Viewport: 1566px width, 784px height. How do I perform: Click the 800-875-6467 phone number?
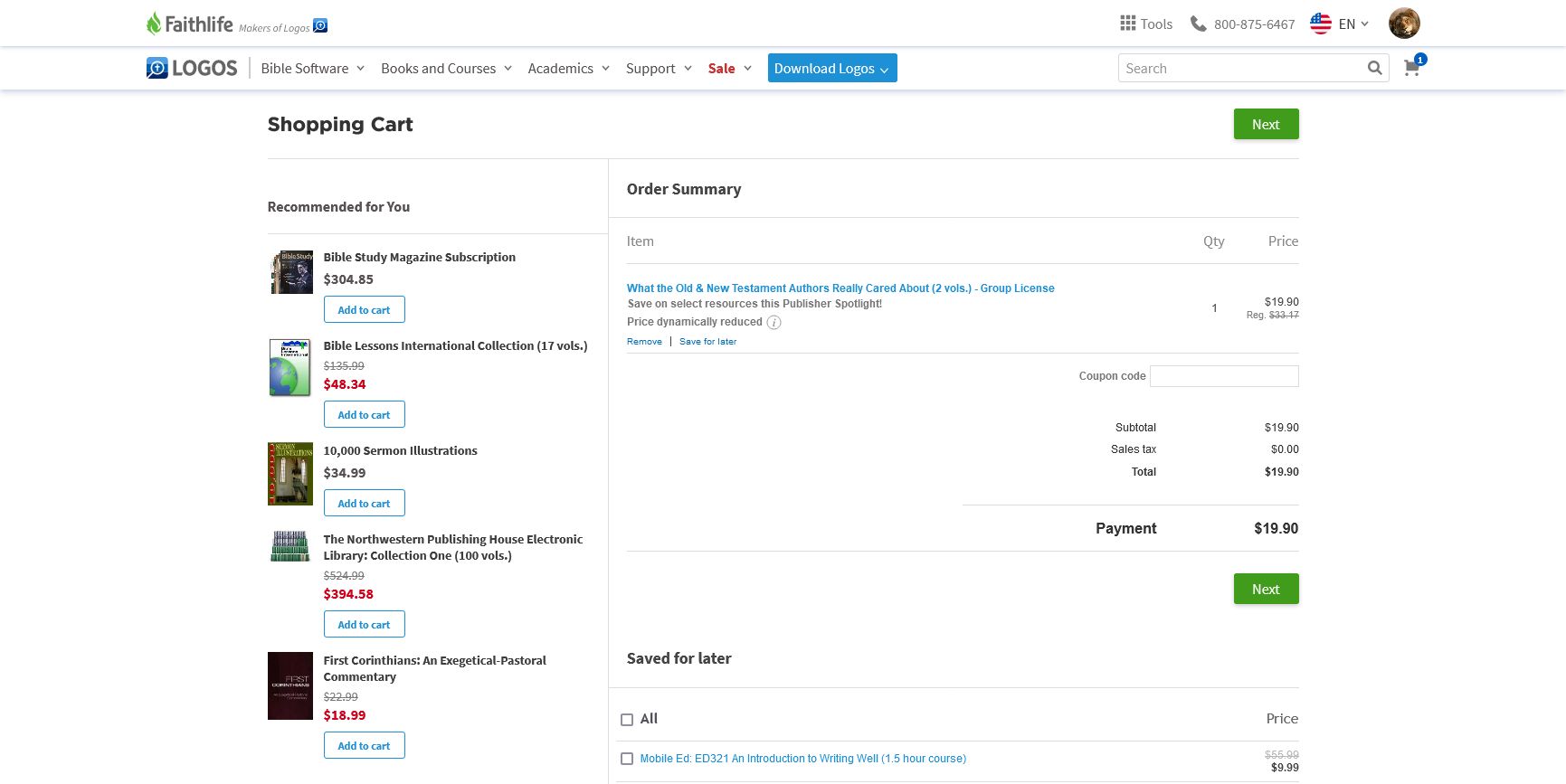1254,24
